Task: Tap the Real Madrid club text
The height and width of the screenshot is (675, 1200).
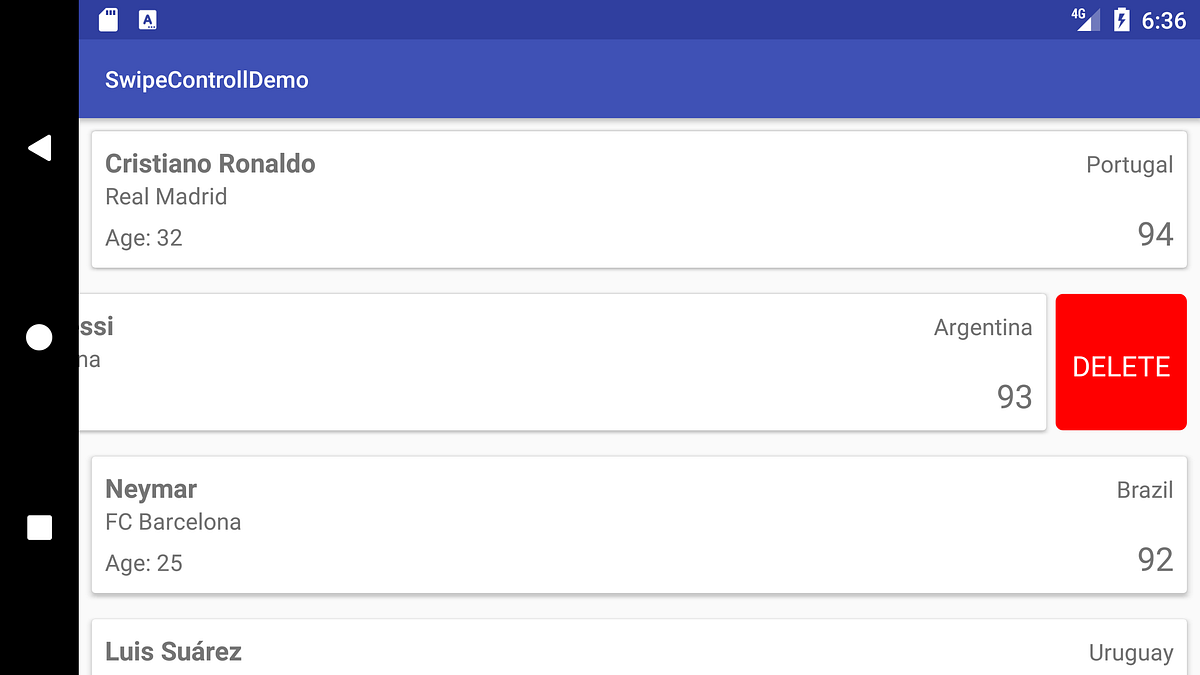Action: (166, 196)
